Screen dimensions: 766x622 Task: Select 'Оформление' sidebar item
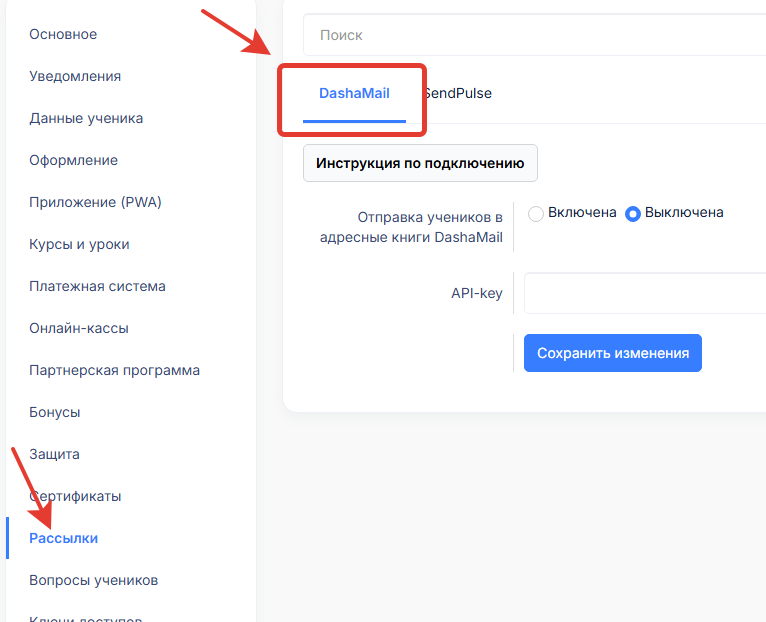[x=73, y=160]
